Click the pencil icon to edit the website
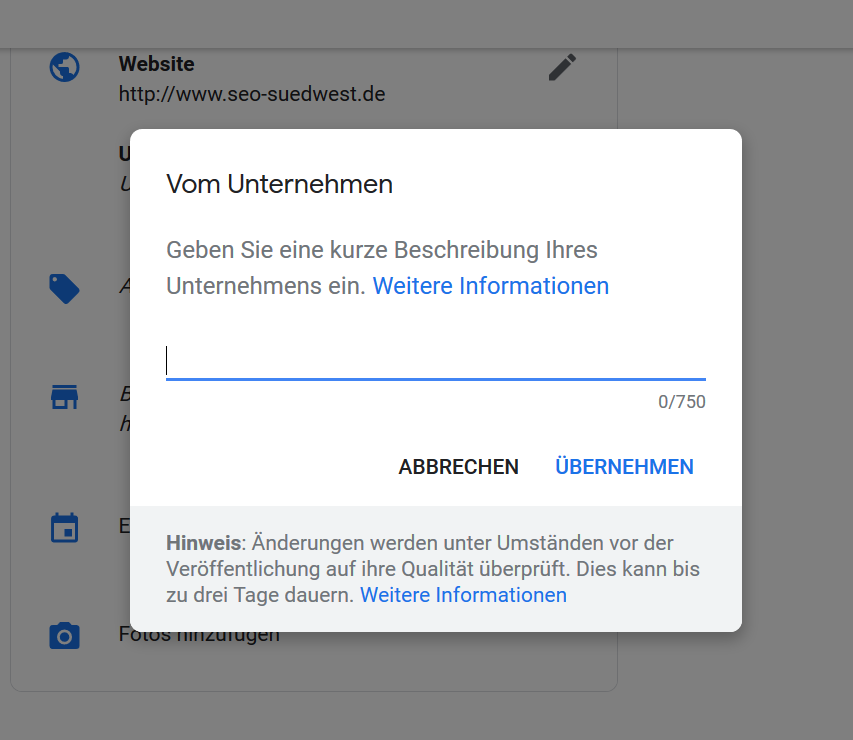 coord(562,67)
